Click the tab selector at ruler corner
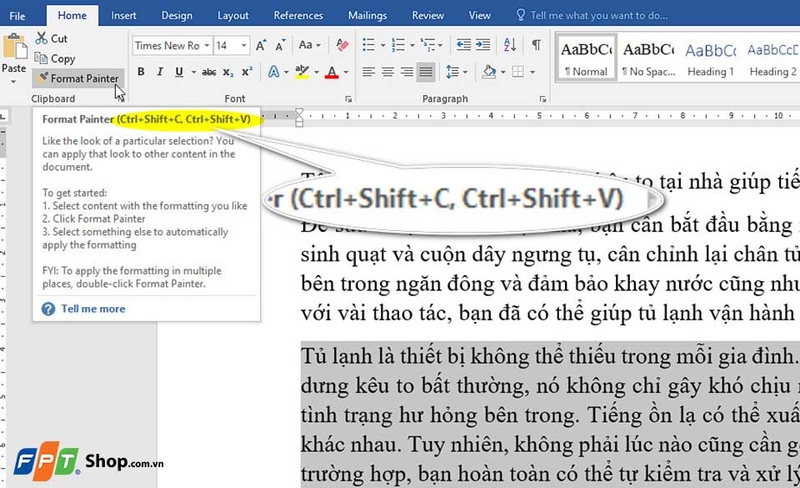Screen dimensions: 800x488 3,116
